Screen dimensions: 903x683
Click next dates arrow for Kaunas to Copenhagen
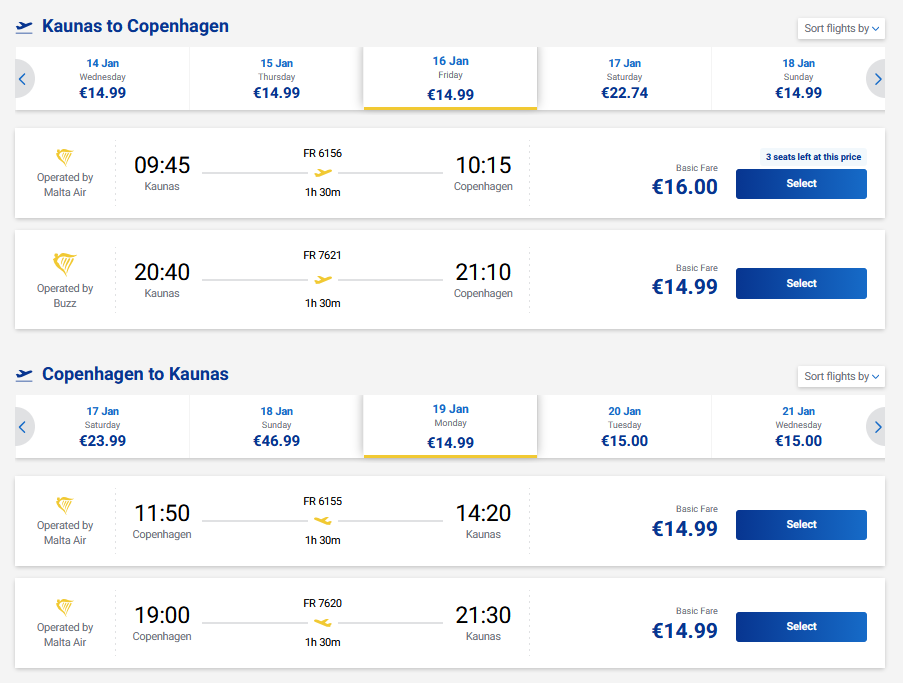(x=877, y=78)
